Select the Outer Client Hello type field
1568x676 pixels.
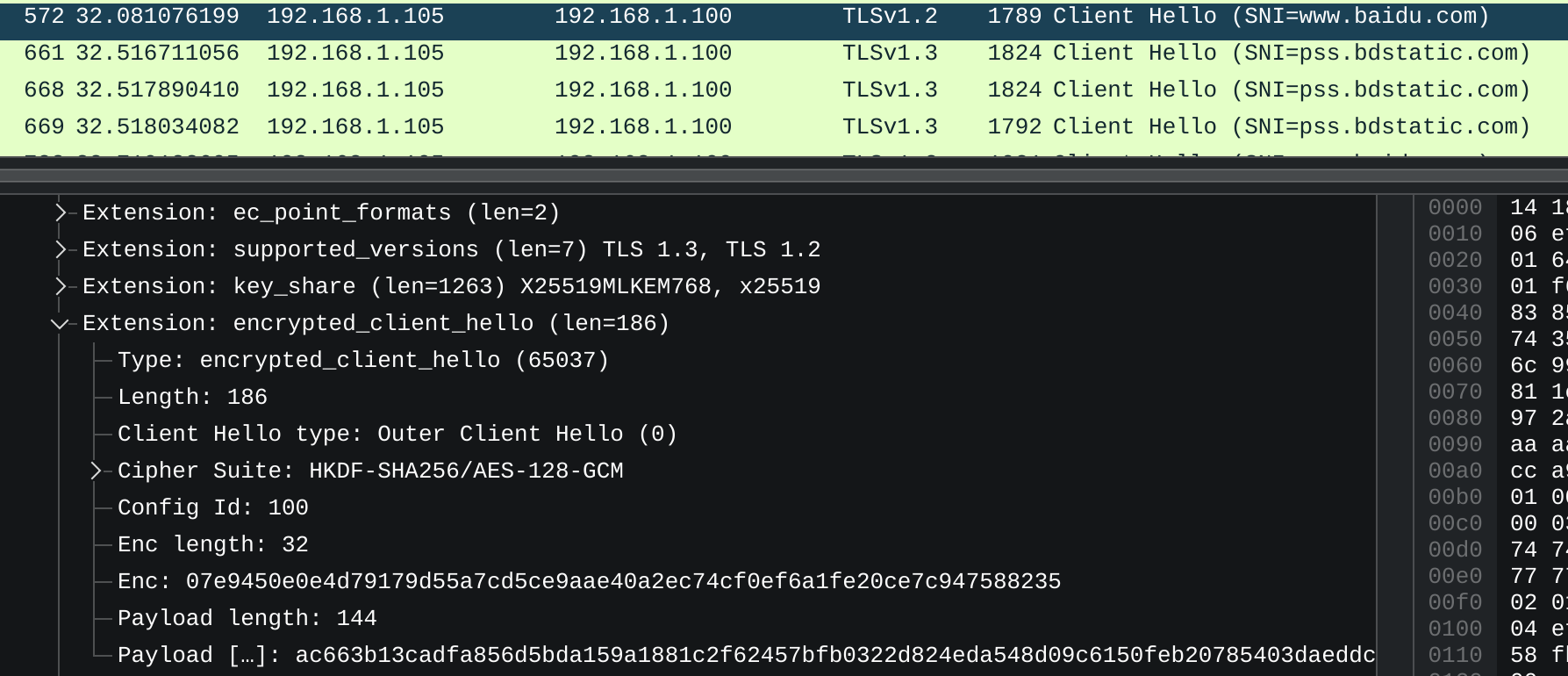pos(397,434)
